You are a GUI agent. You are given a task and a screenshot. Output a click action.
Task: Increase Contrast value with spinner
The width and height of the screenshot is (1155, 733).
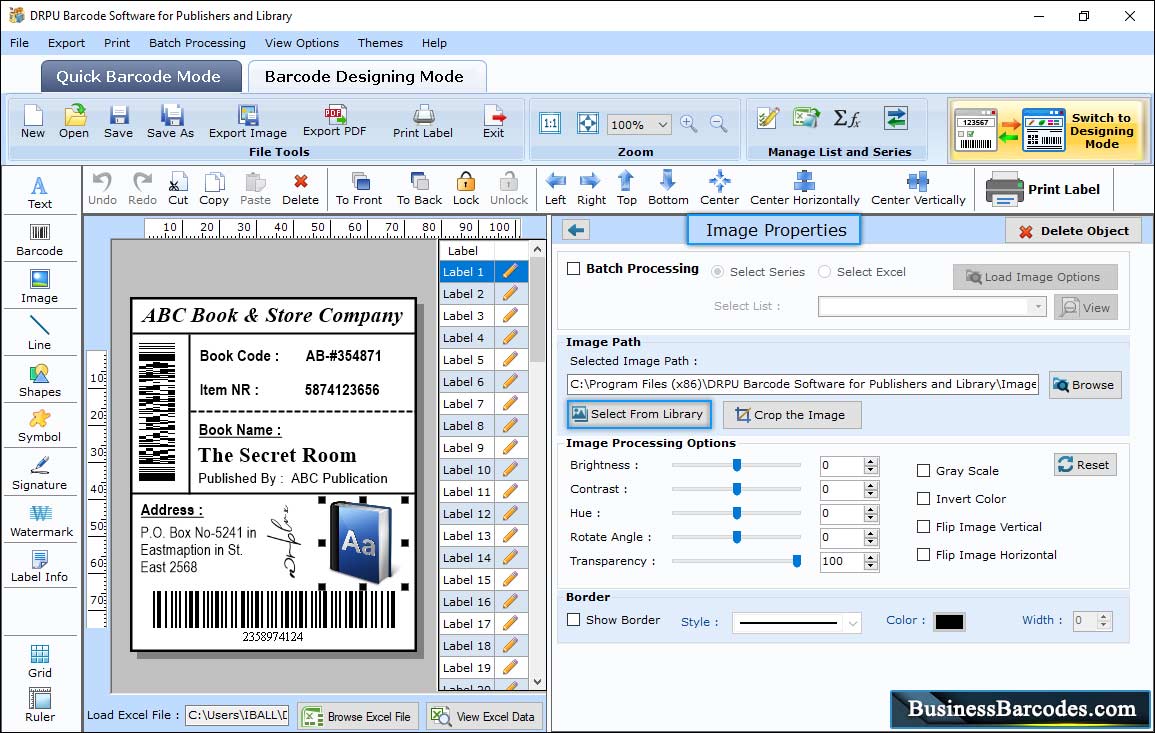[x=871, y=485]
